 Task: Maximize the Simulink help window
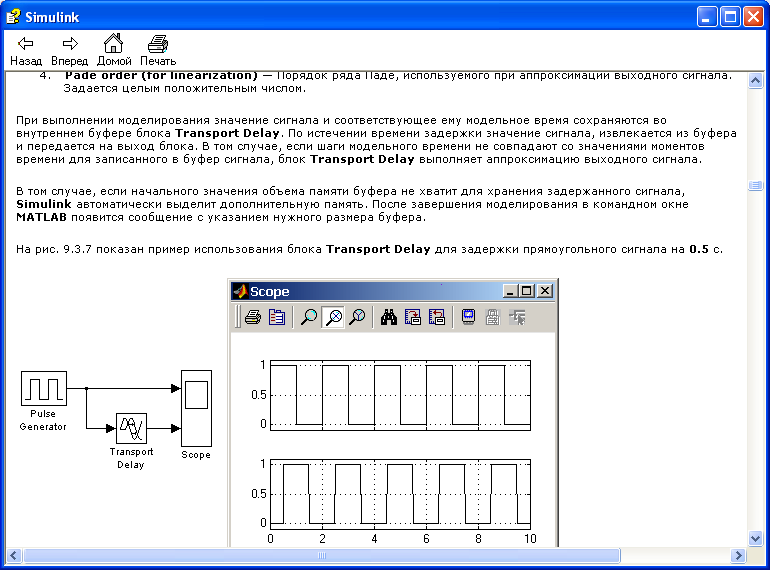coord(730,17)
